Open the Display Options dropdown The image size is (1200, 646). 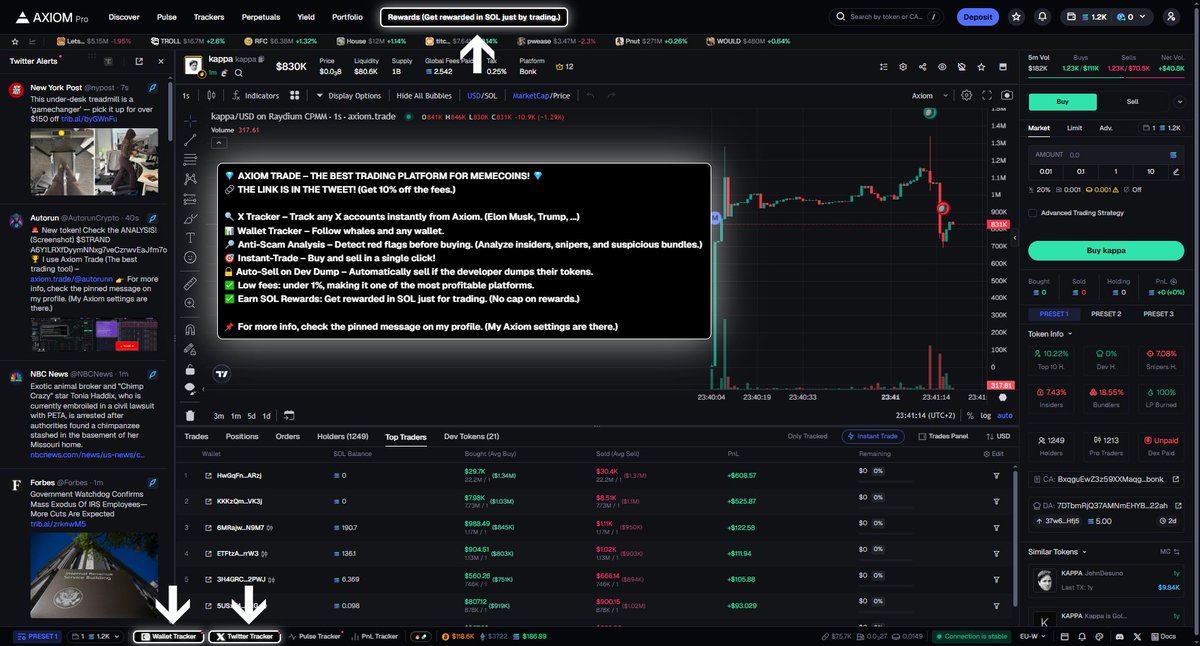(348, 96)
